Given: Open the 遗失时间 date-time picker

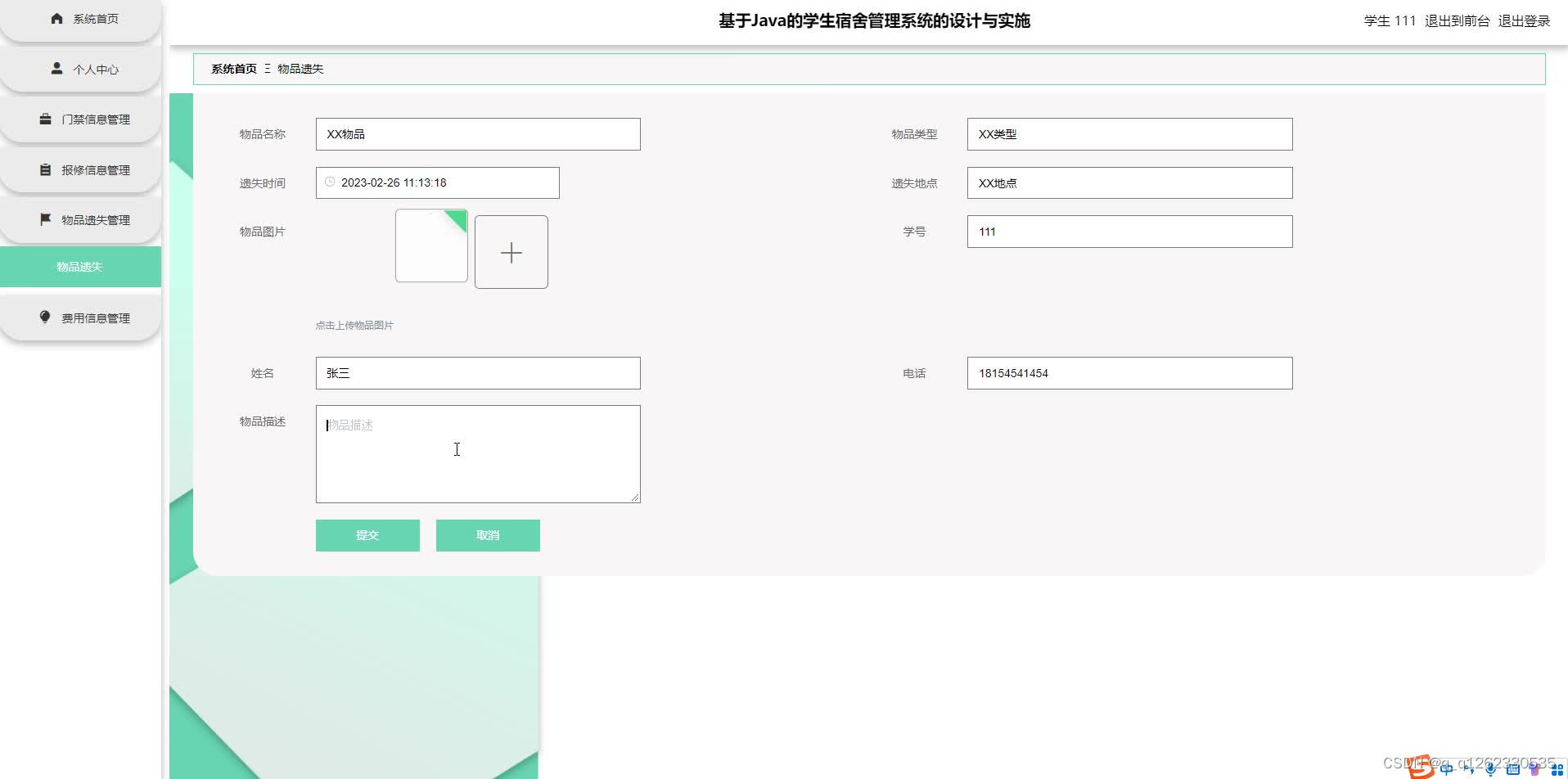Looking at the screenshot, I should pyautogui.click(x=438, y=182).
